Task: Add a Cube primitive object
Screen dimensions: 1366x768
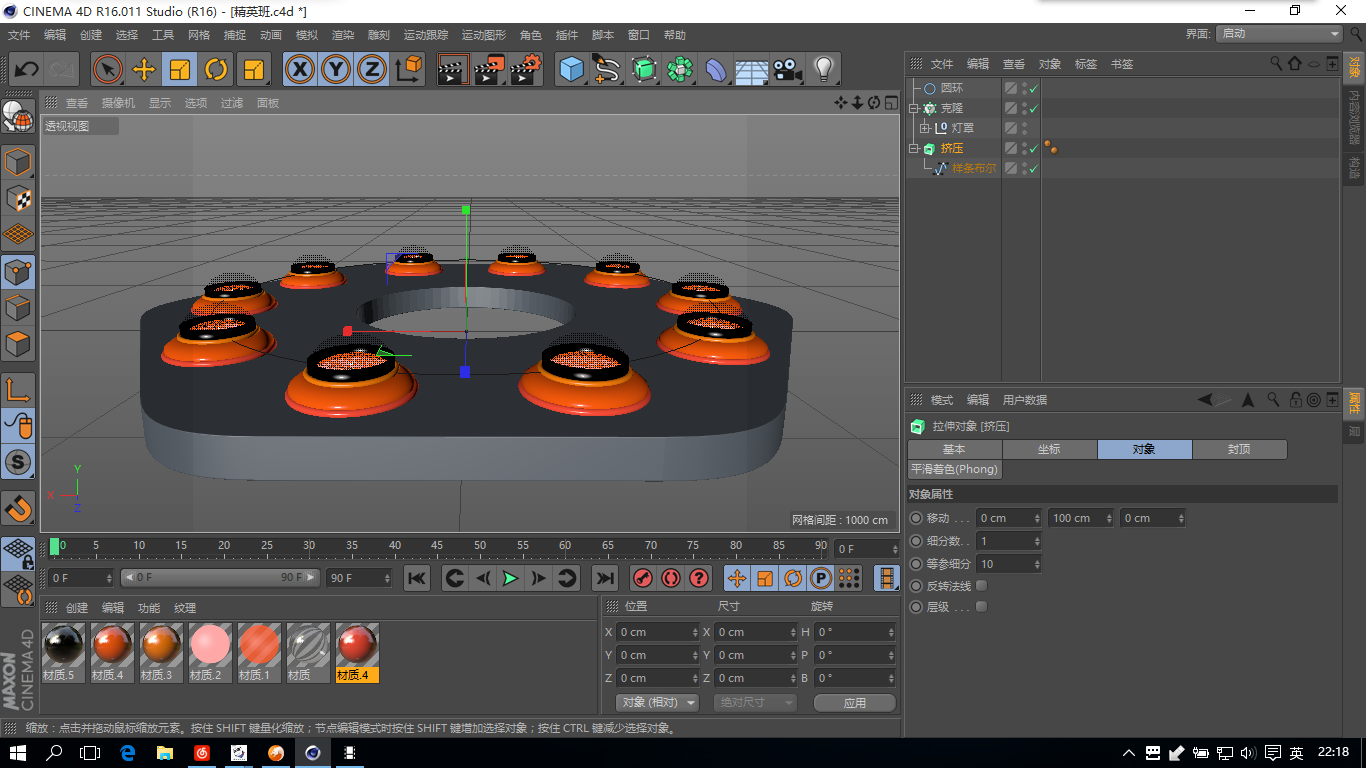Action: click(x=571, y=69)
